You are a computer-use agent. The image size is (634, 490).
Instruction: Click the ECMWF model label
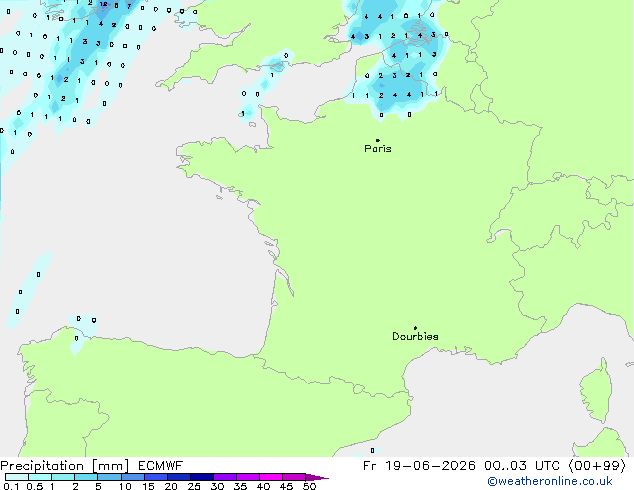[161, 466]
